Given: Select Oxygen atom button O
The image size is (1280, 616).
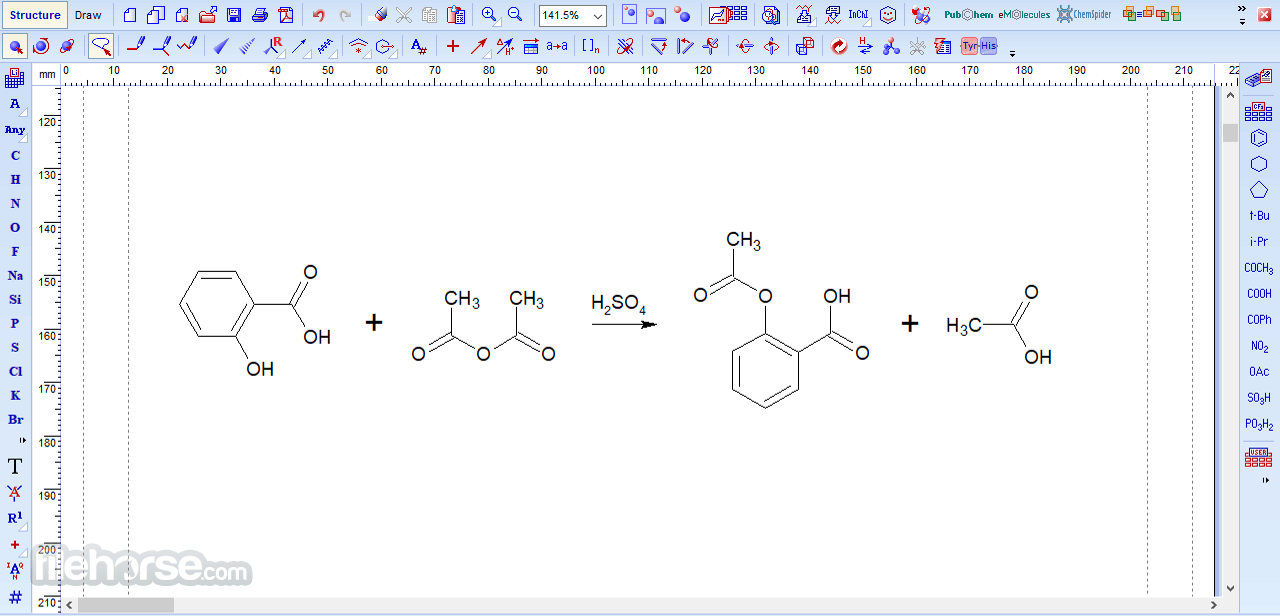Looking at the screenshot, I should pos(15,227).
